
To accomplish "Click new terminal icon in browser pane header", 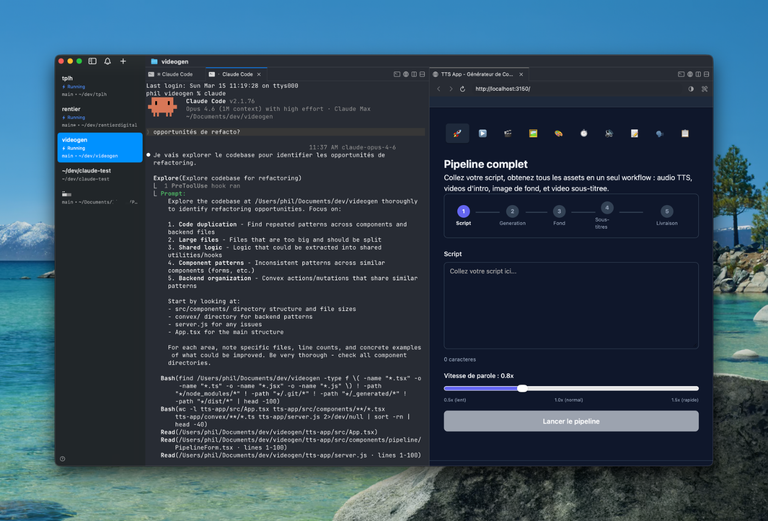I will tap(681, 74).
